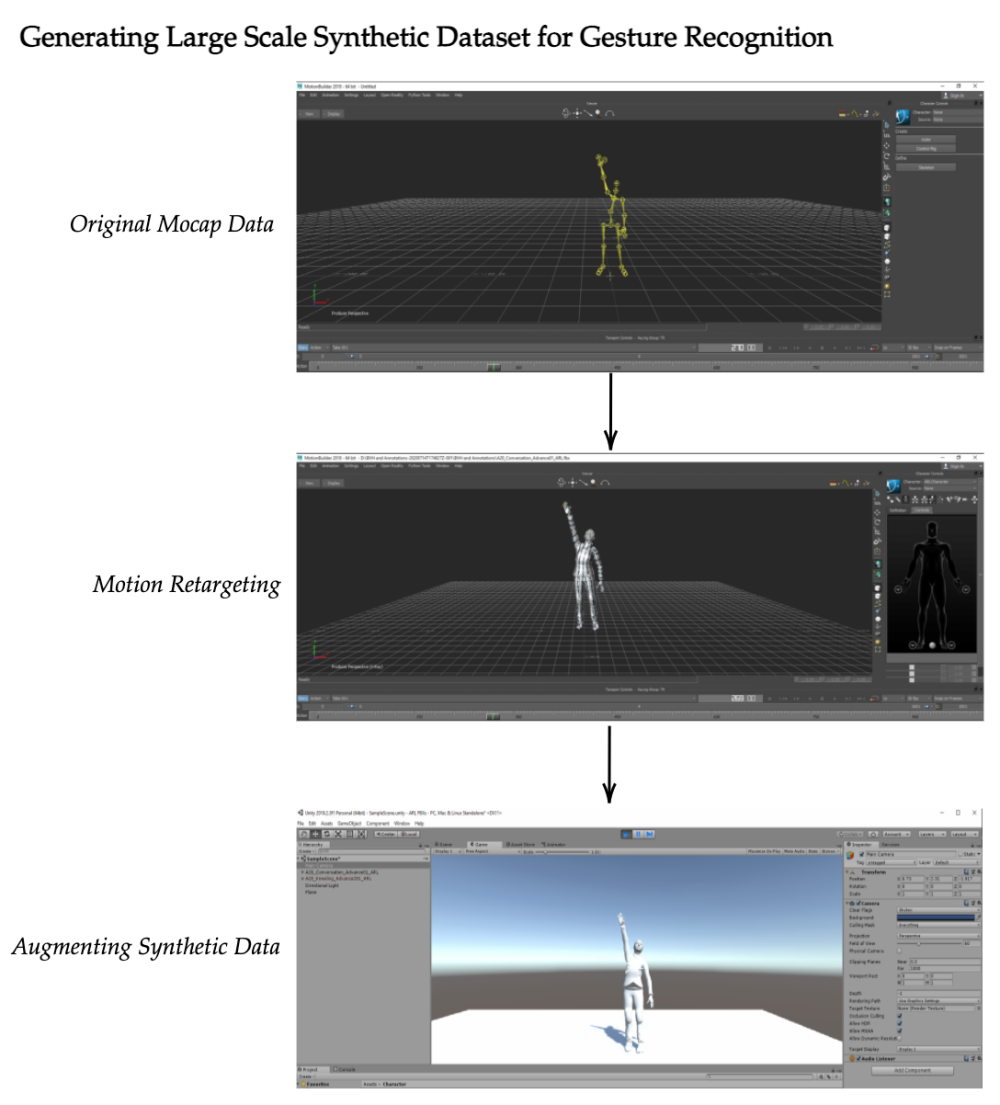Open the Projection dropdown in Camera component
1000x1105 pixels.
point(938,935)
